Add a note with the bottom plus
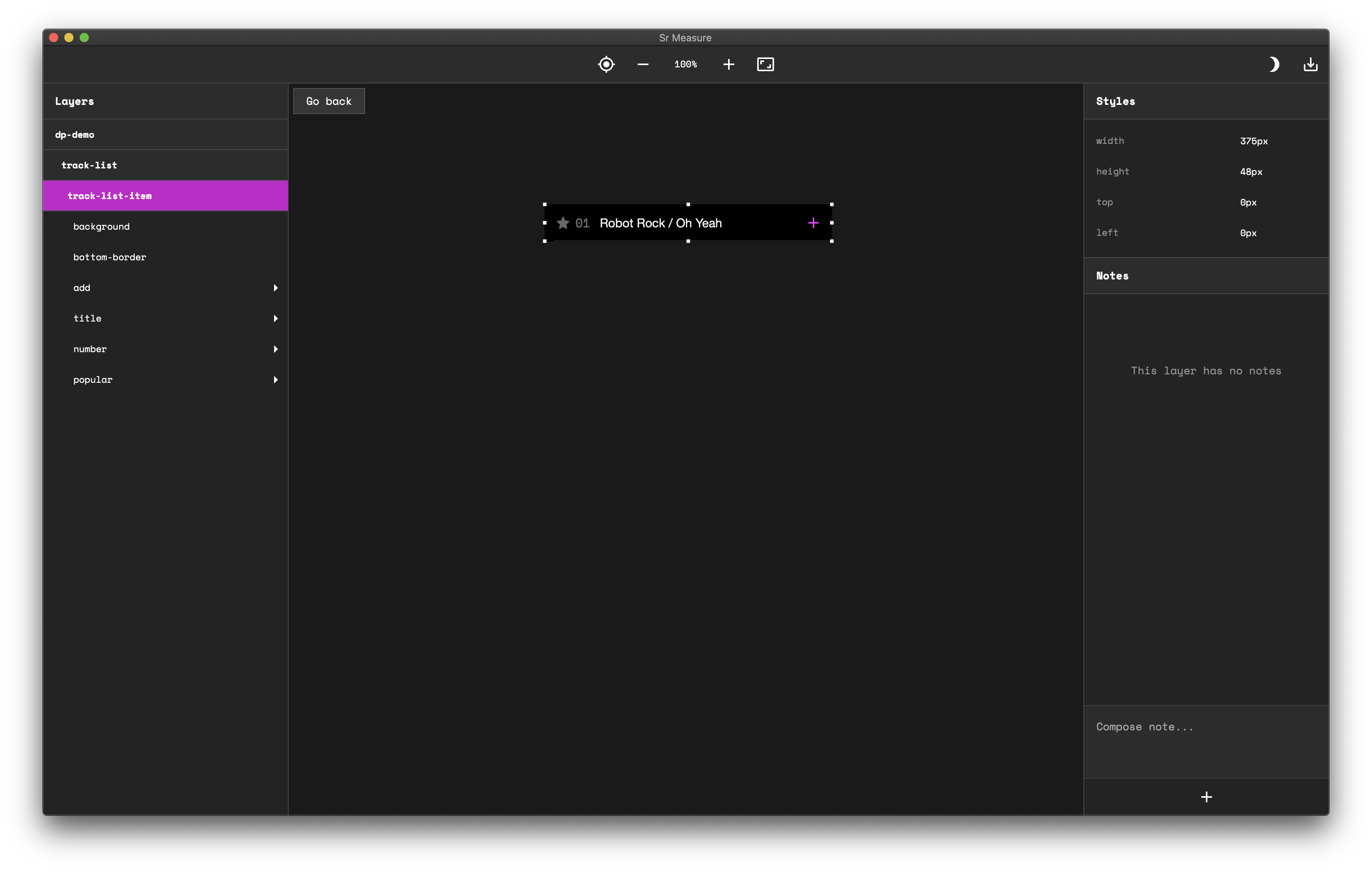 click(x=1205, y=797)
